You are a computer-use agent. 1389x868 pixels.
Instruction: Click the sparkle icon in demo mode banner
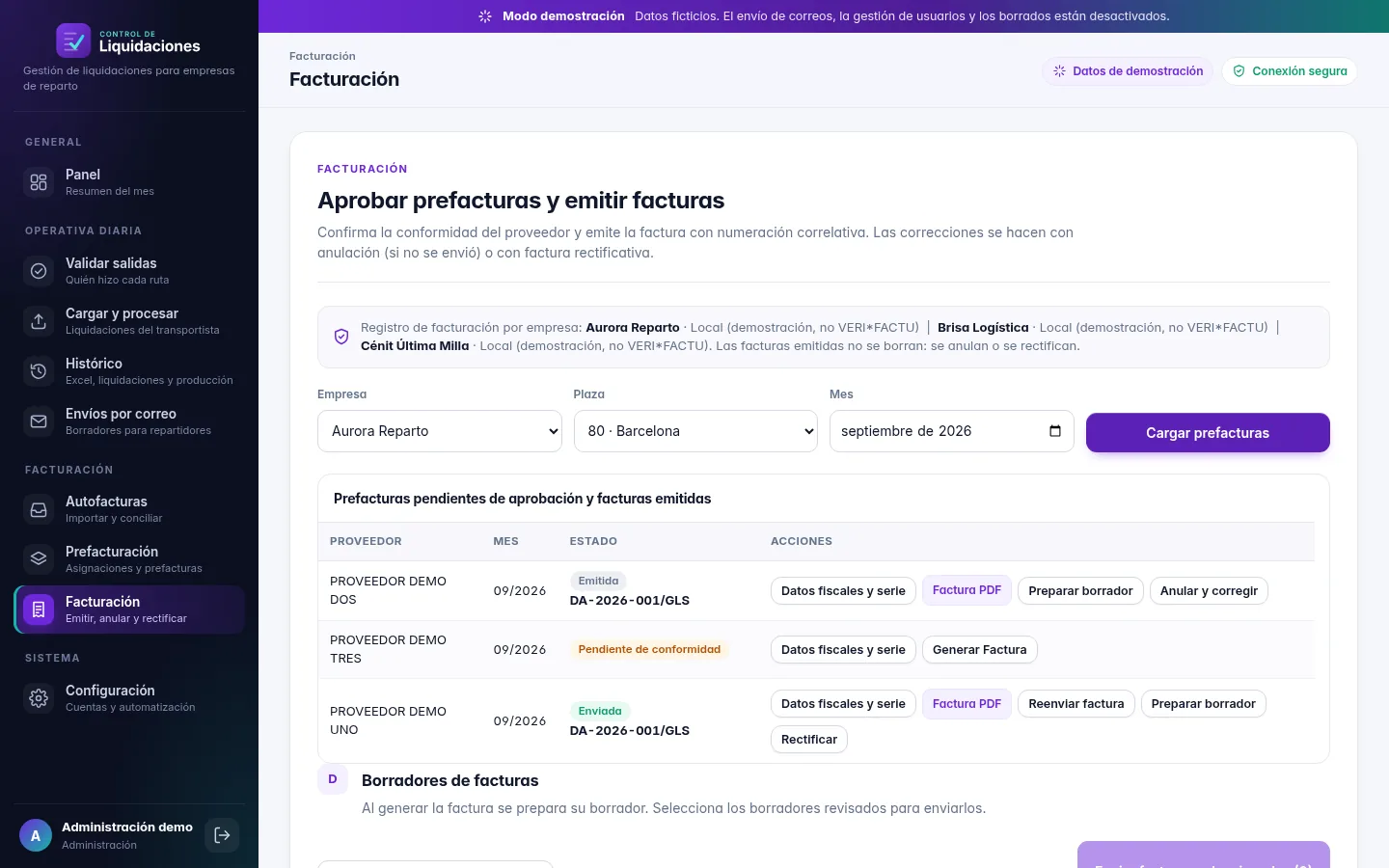click(x=485, y=16)
